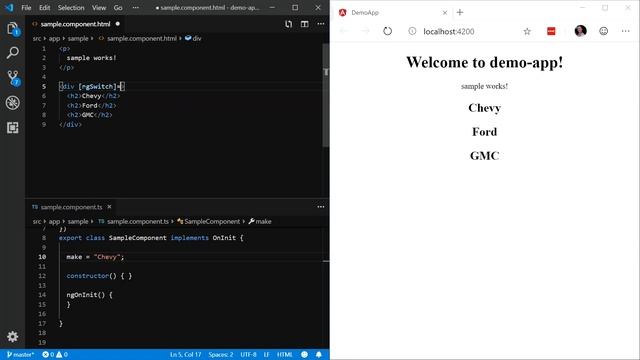Click src in the top breadcrumb

click(x=37, y=38)
